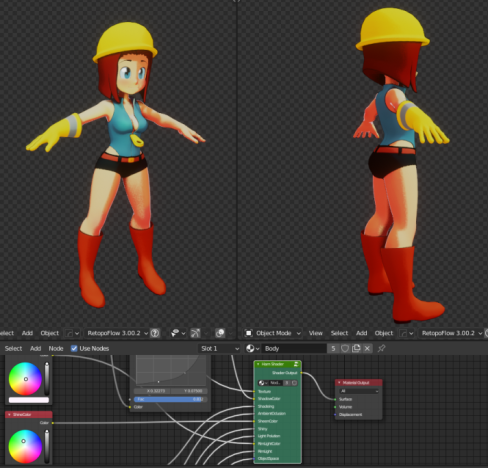Adjust brightness slider beside upper color wheel
The image size is (488, 468).
tap(47, 379)
